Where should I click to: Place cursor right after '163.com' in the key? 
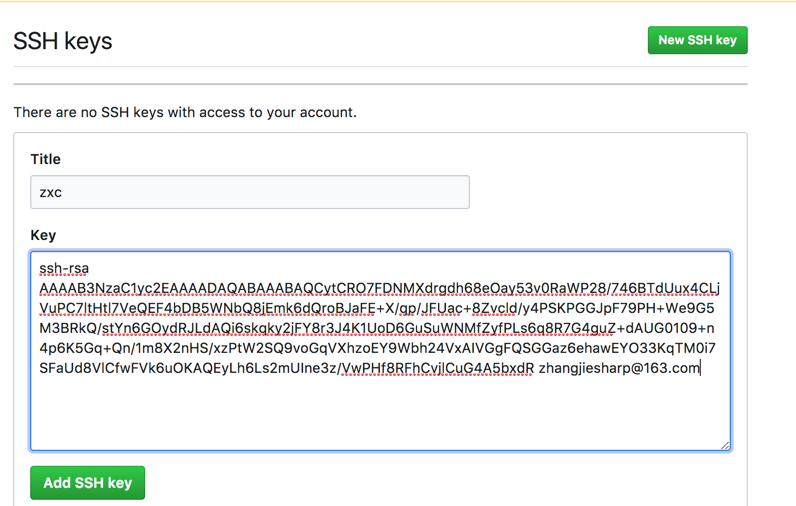[x=702, y=368]
